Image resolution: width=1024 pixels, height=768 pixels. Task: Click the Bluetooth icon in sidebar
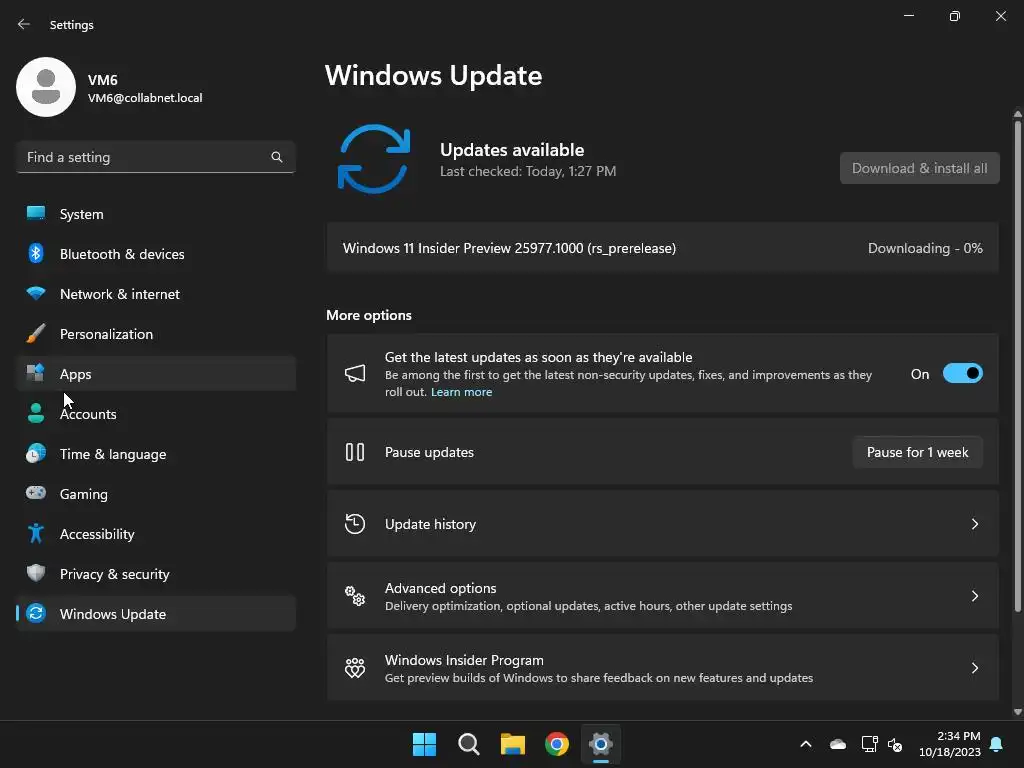point(36,253)
